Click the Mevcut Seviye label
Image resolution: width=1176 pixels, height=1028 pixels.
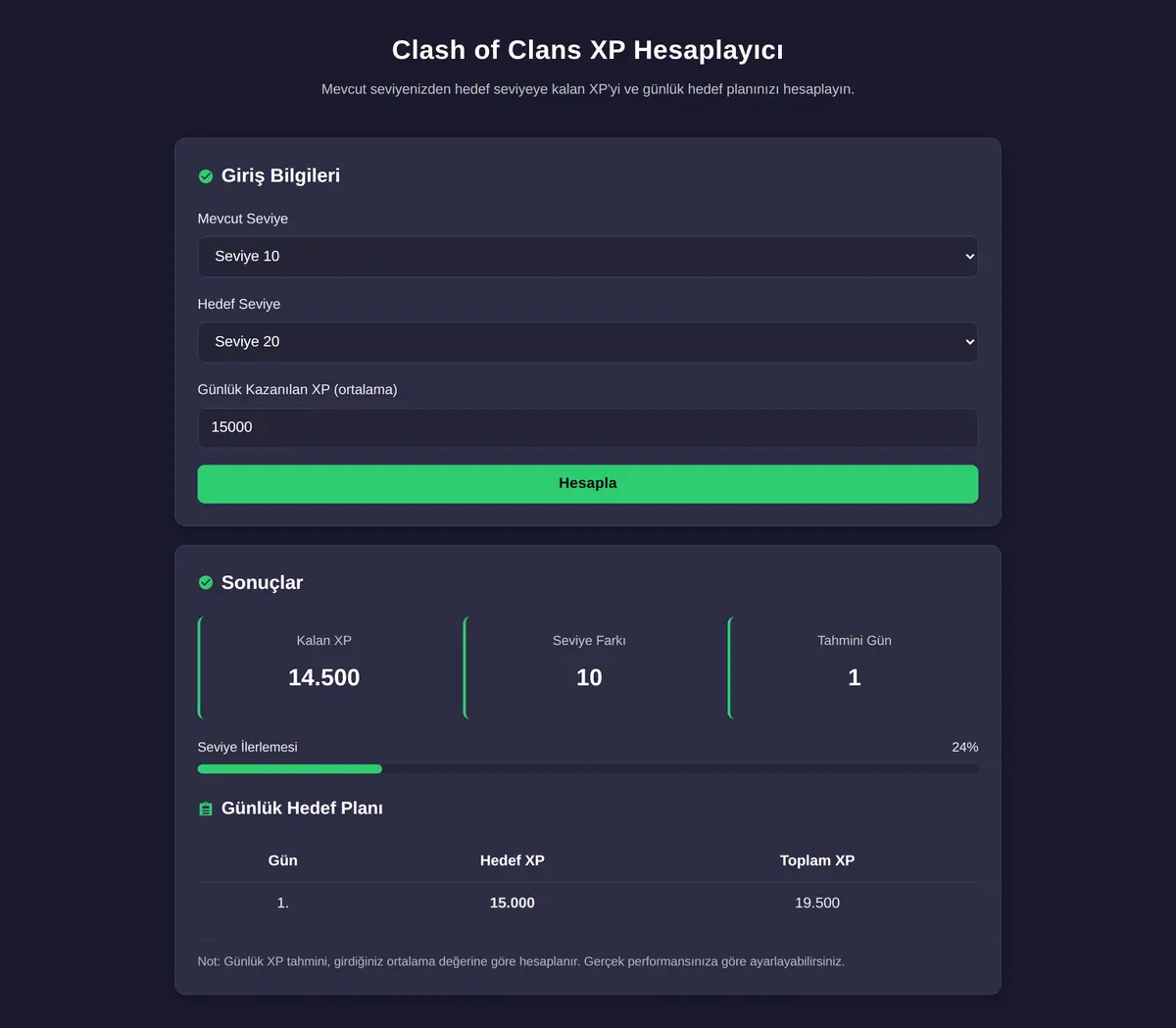[243, 219]
